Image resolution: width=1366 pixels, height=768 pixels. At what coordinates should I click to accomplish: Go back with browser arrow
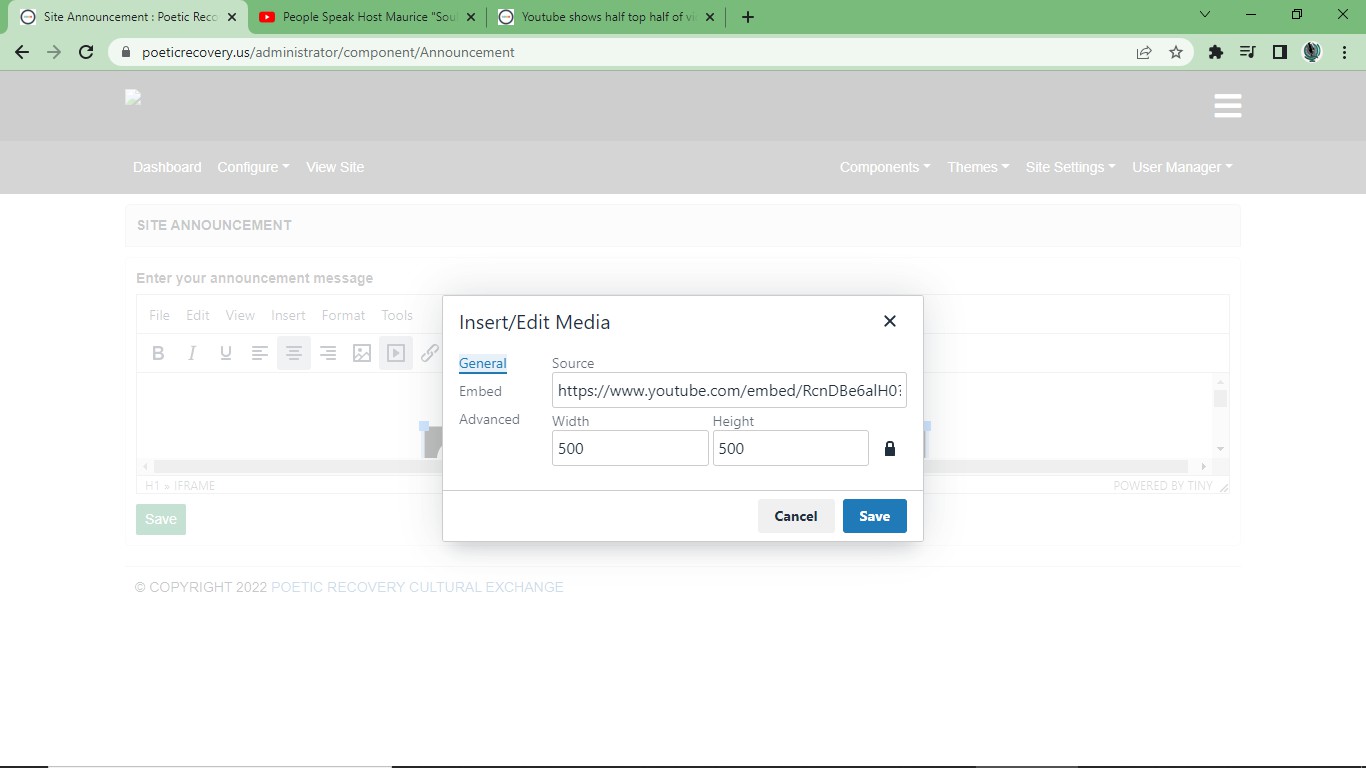coord(22,52)
